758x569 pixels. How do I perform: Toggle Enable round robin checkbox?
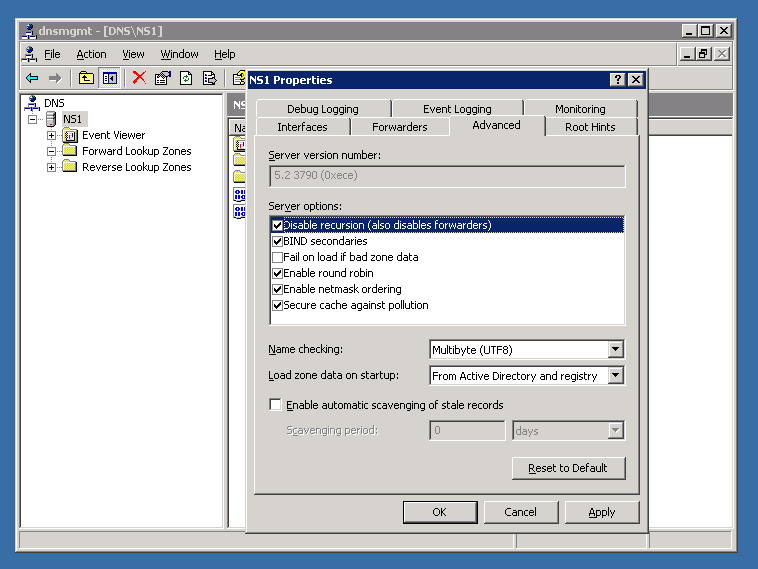click(x=277, y=273)
